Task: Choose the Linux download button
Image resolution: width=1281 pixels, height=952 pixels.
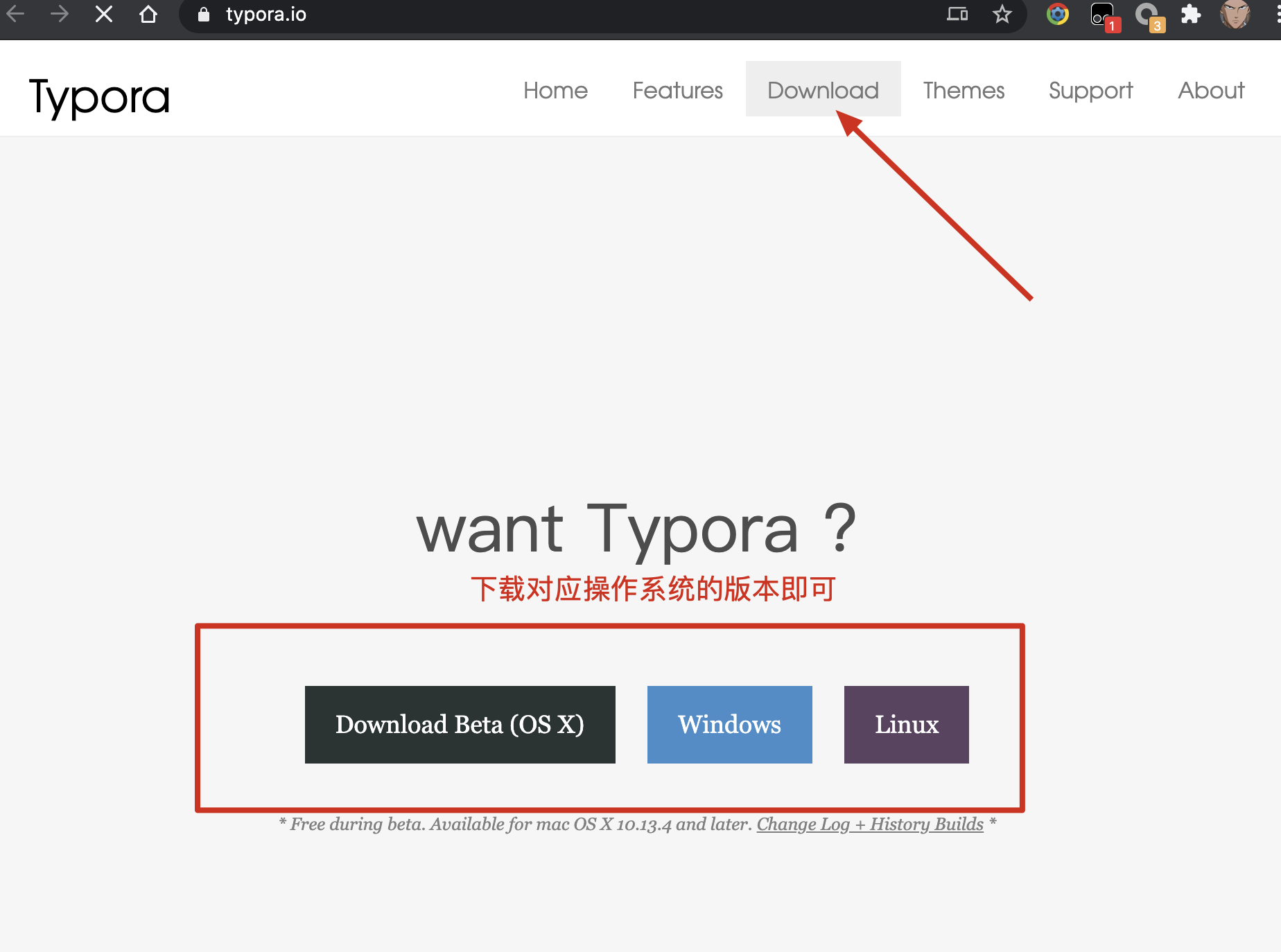Action: 907,725
